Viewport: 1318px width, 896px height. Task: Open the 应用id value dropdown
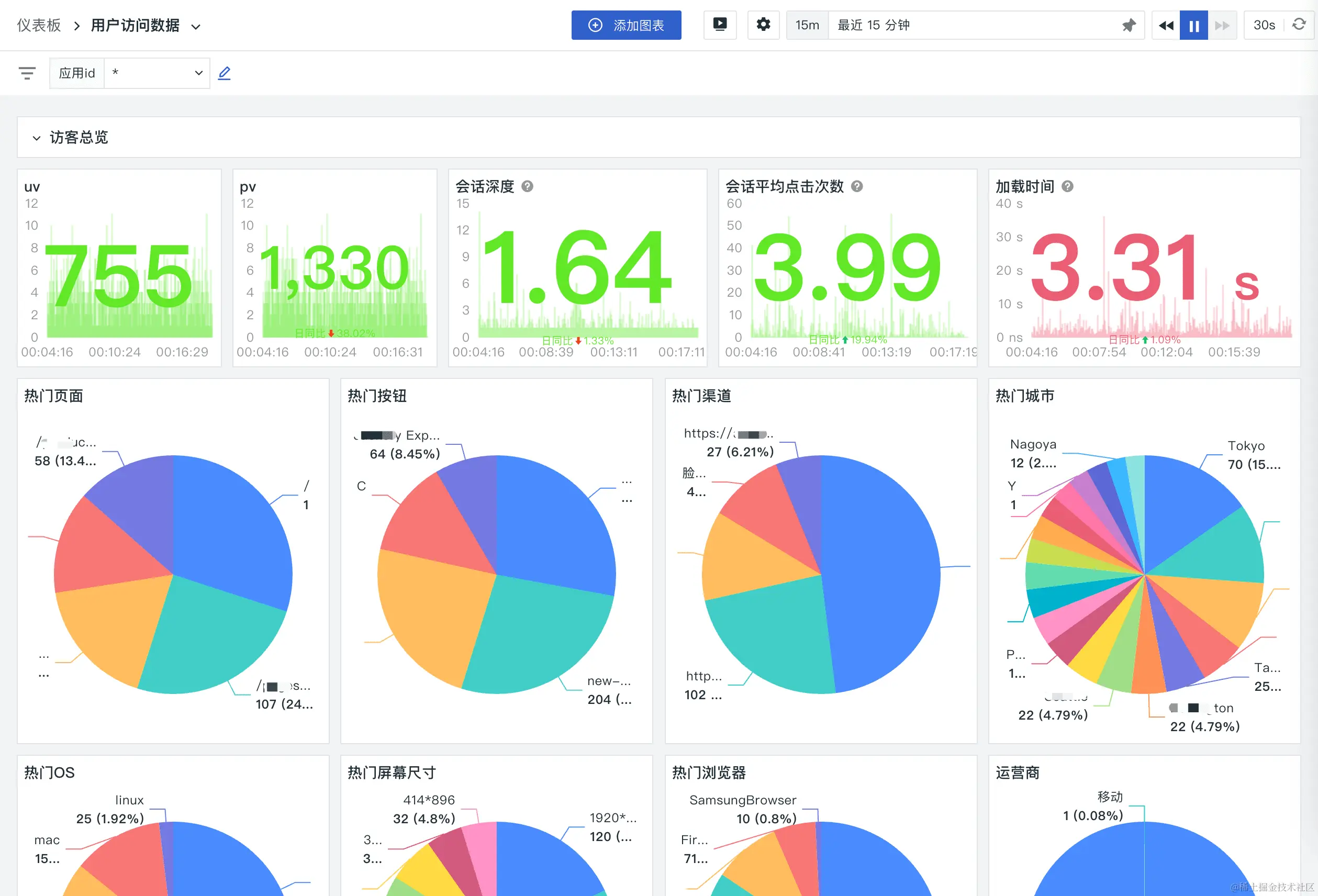pos(157,73)
